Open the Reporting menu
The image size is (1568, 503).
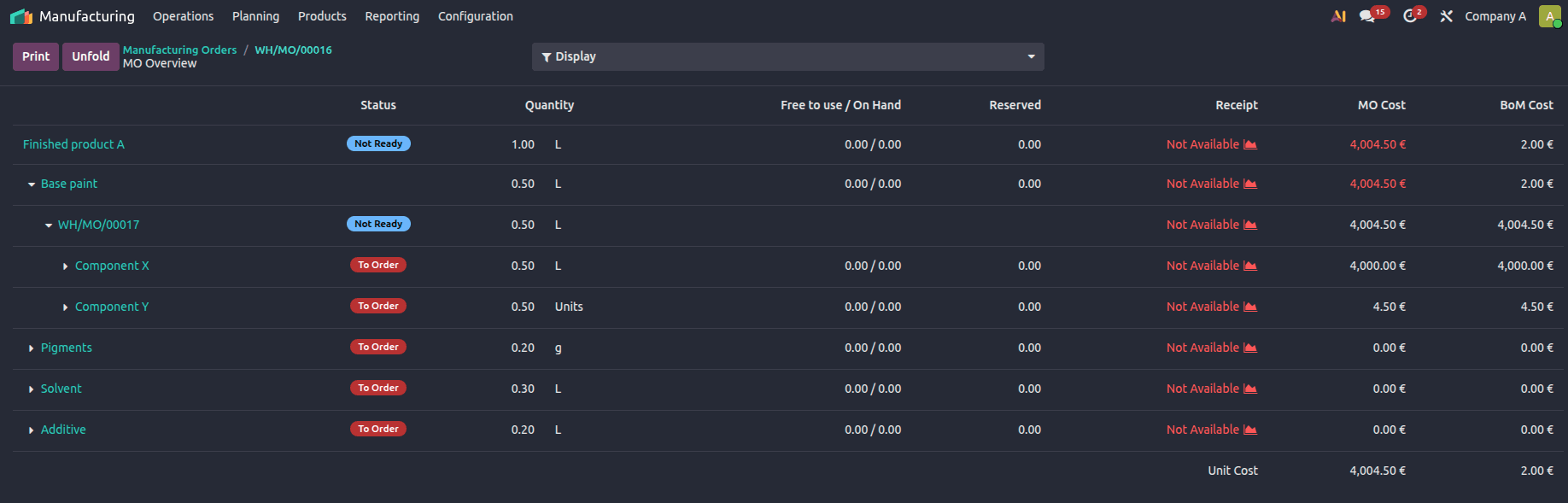click(x=392, y=16)
